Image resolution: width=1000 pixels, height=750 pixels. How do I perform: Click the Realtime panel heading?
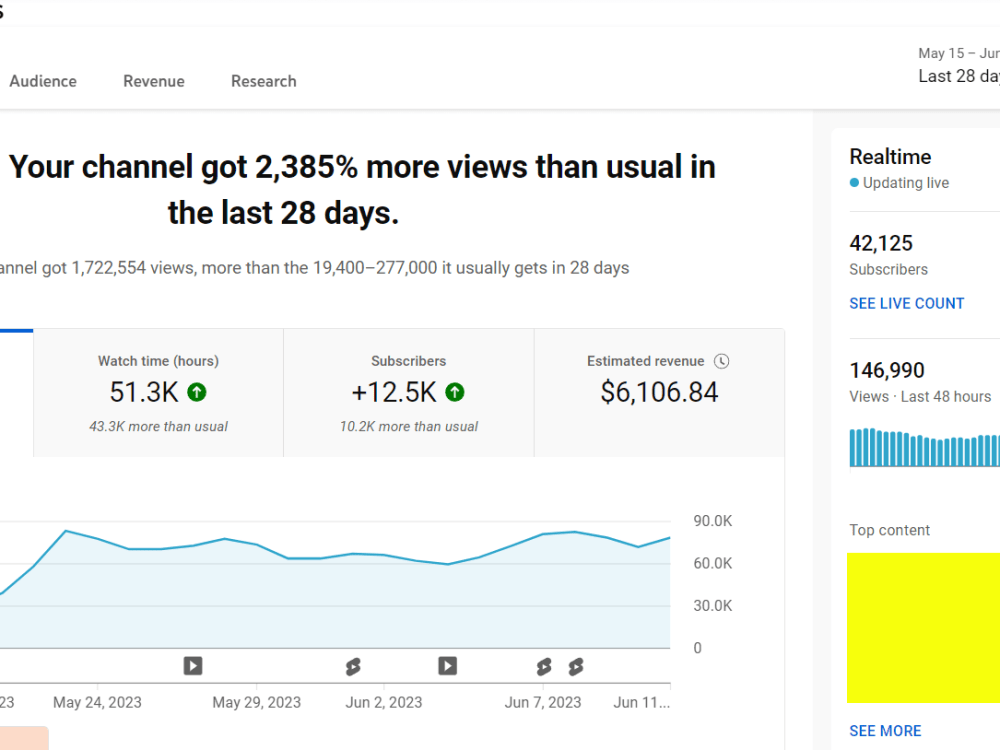(x=890, y=157)
